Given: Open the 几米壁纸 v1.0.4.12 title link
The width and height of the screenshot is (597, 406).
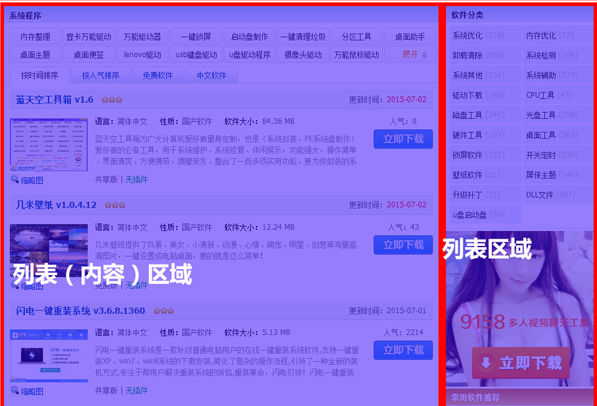Looking at the screenshot, I should (56, 205).
